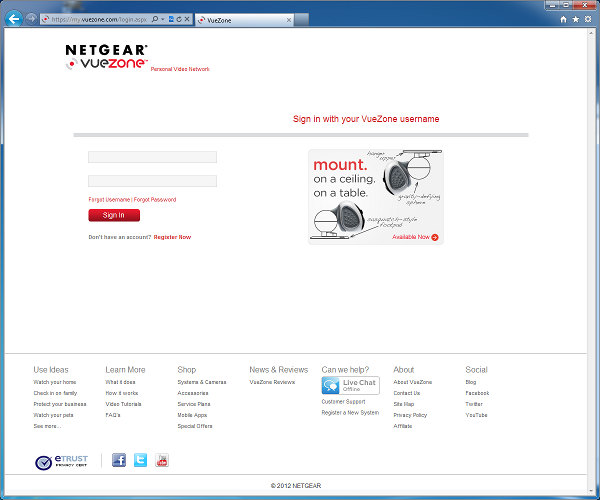This screenshot has height=500, width=600.
Task: Click the security lock icon in address bar
Action: [171, 19]
